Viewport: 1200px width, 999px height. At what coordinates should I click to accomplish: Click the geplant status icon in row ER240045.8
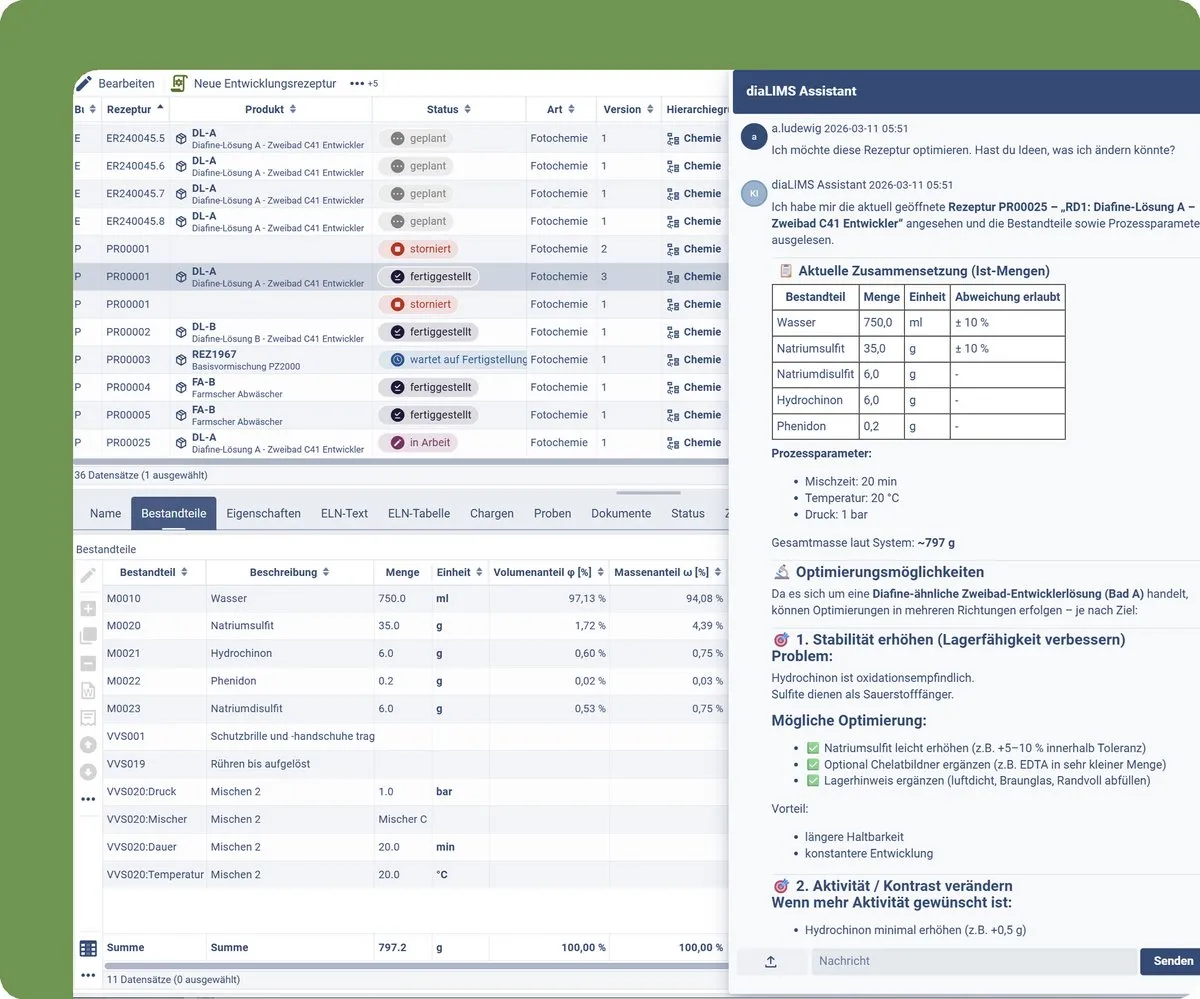pyautogui.click(x=397, y=221)
